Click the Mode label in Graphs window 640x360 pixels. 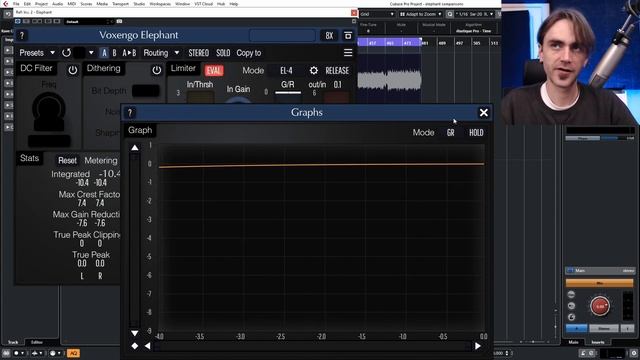[x=423, y=133]
